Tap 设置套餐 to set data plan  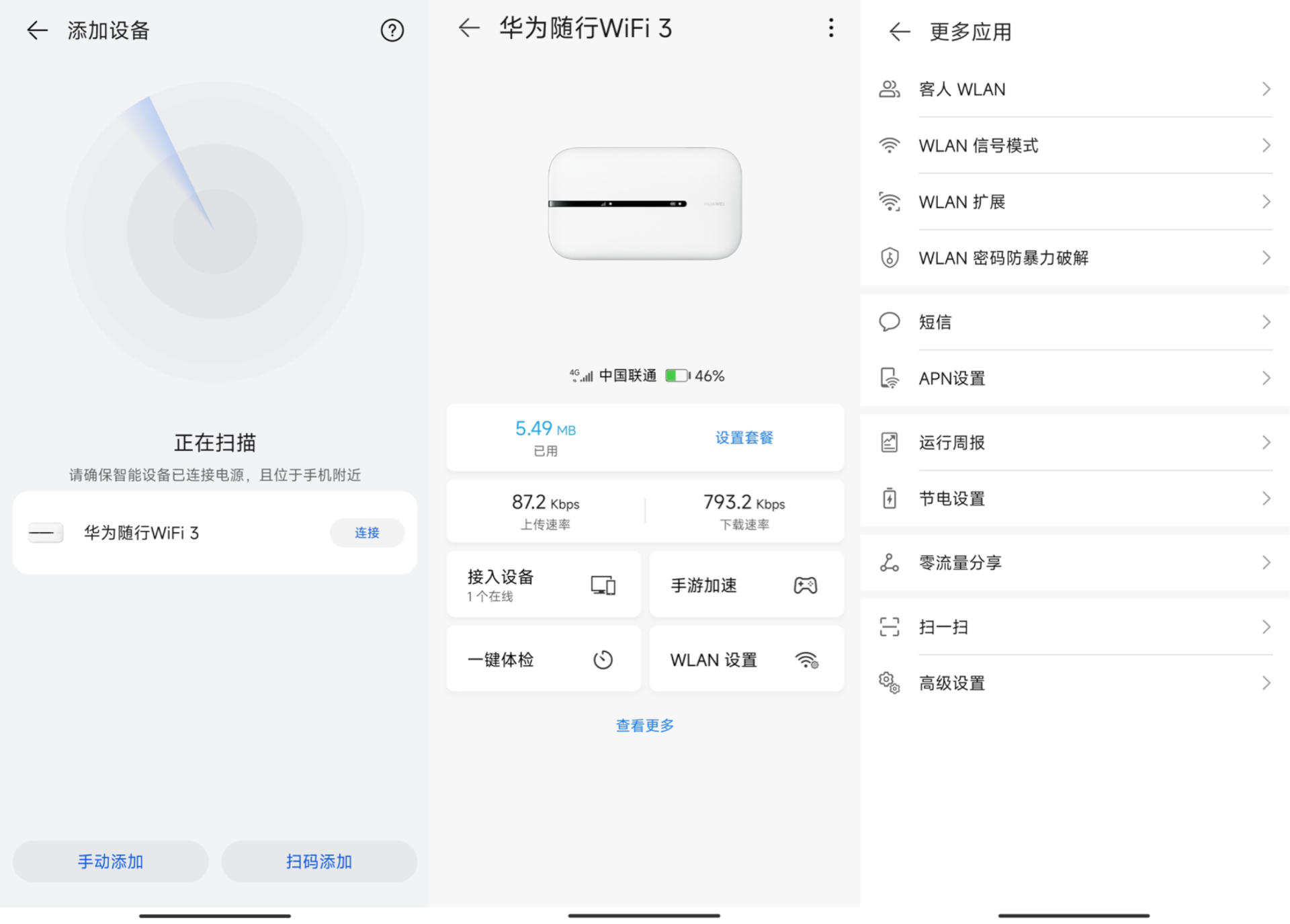pyautogui.click(x=743, y=437)
